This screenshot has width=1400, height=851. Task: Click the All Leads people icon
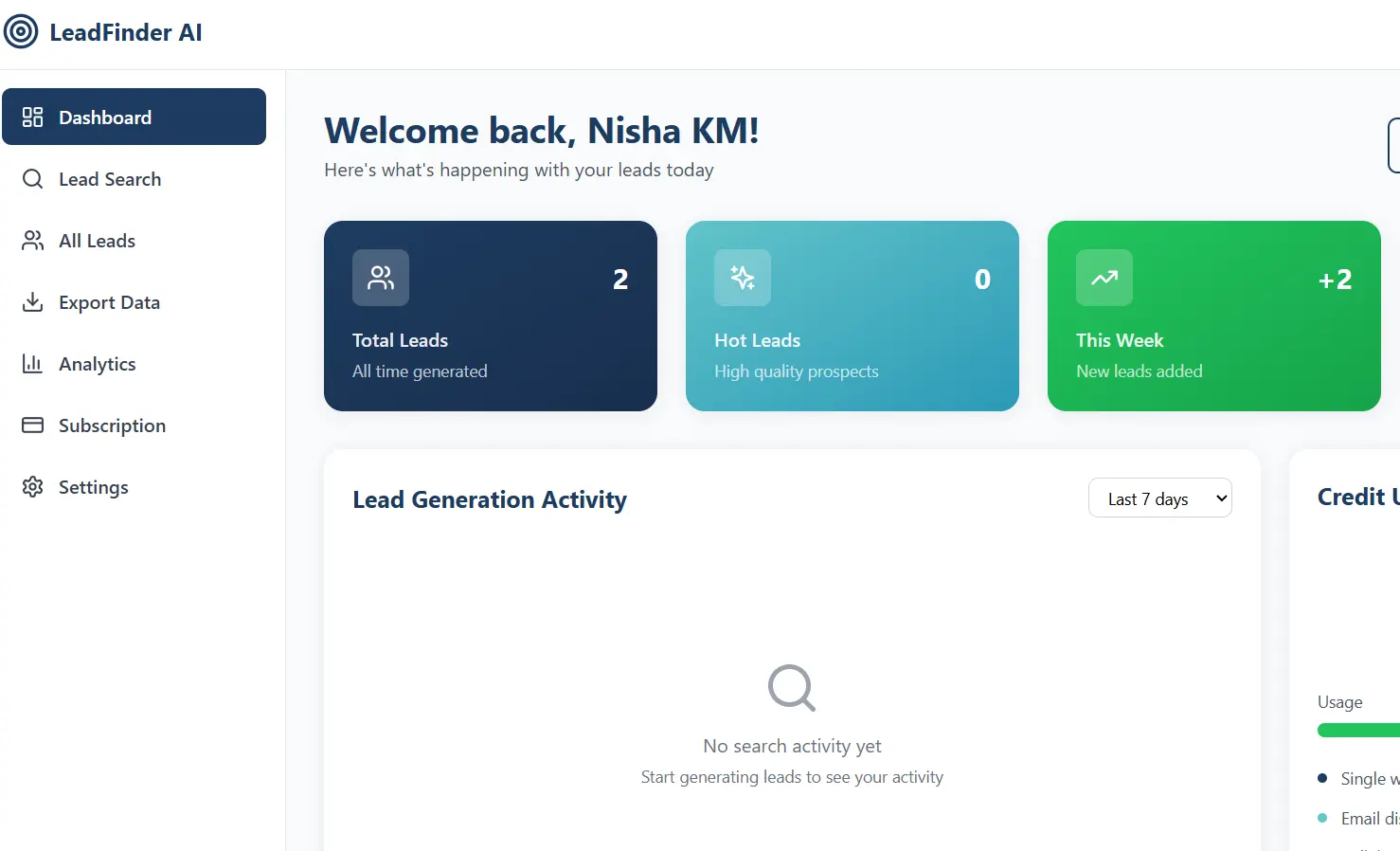33,241
